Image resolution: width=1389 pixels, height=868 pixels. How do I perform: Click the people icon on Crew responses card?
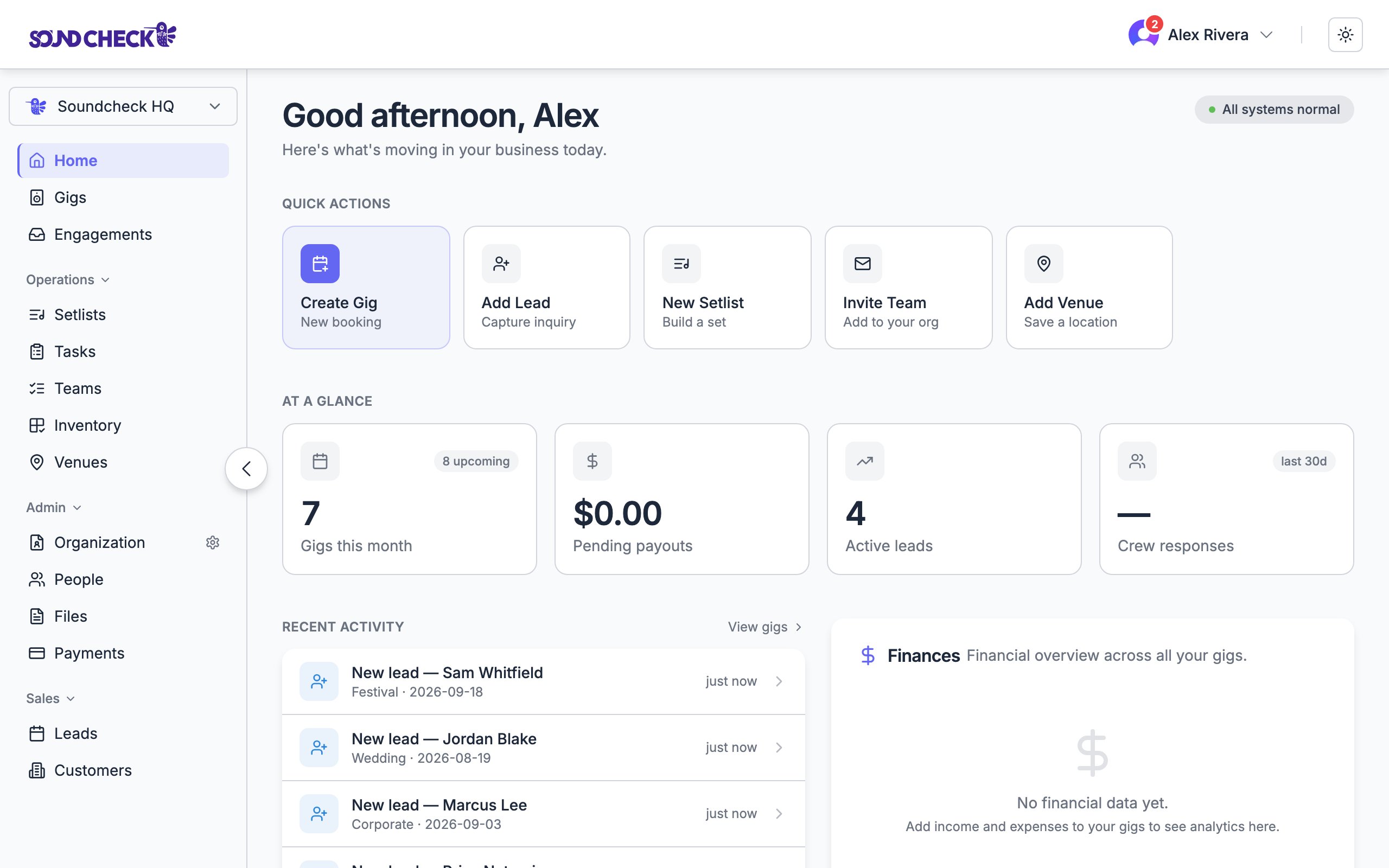coord(1137,461)
